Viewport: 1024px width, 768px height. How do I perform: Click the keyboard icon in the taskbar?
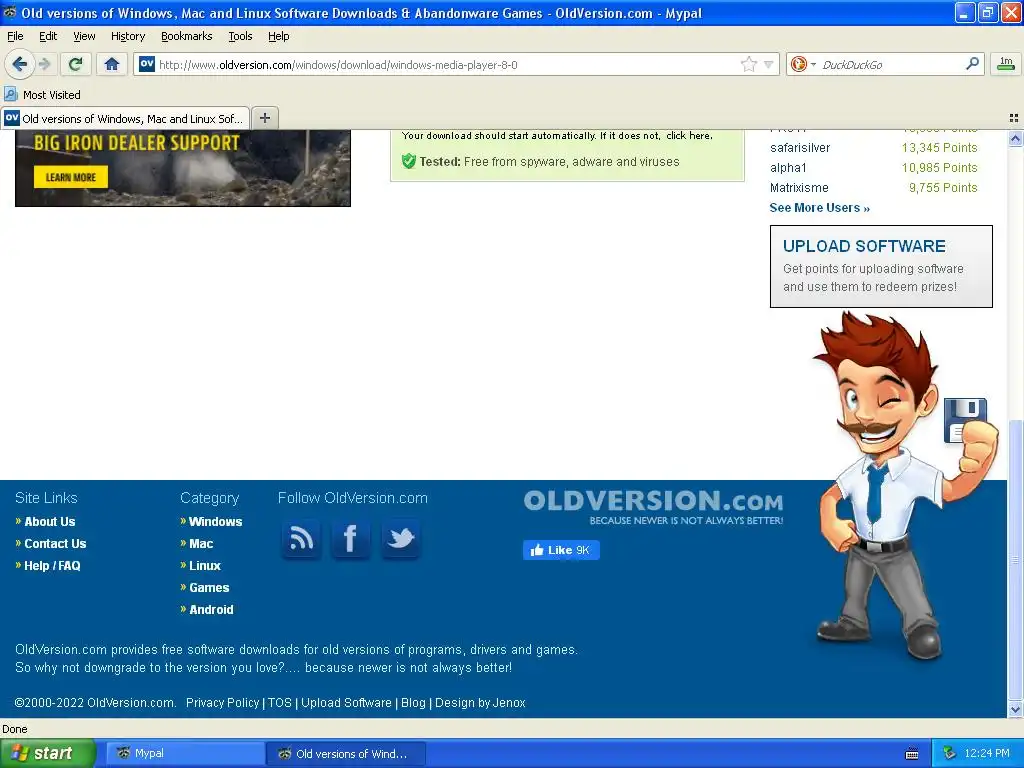[912, 754]
